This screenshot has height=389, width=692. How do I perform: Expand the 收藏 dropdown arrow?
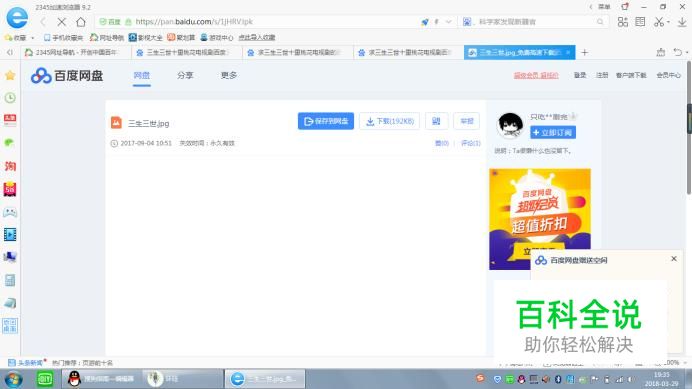pyautogui.click(x=33, y=38)
